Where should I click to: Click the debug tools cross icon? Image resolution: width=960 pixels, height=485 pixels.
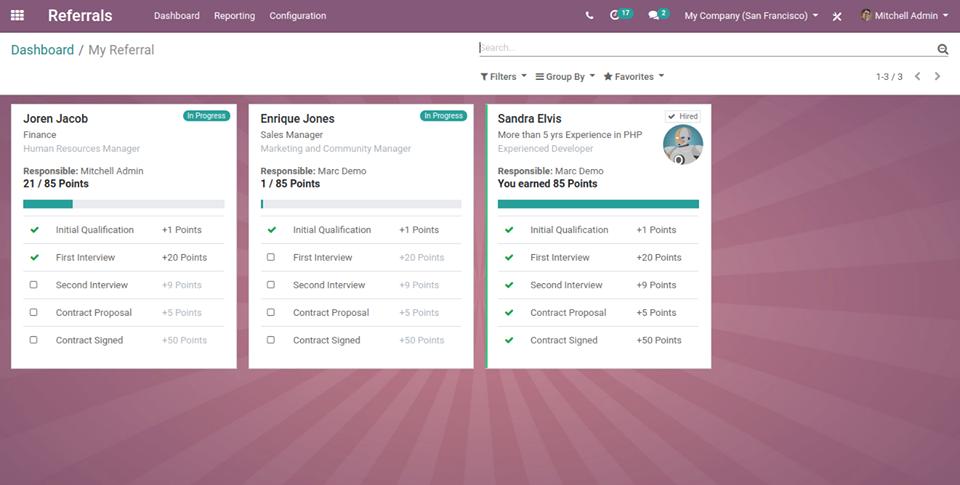click(837, 16)
